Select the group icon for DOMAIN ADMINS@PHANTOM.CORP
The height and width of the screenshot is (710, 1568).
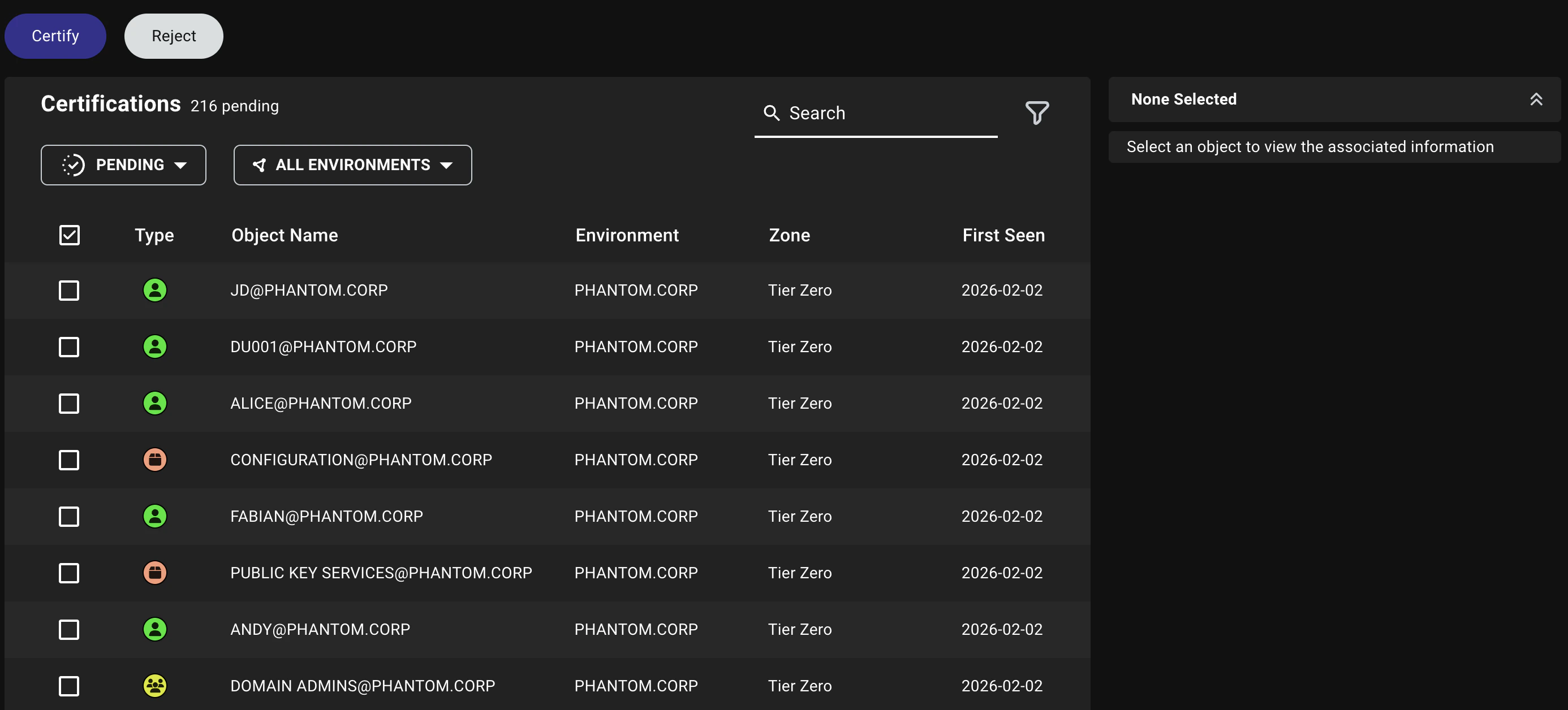pos(155,686)
